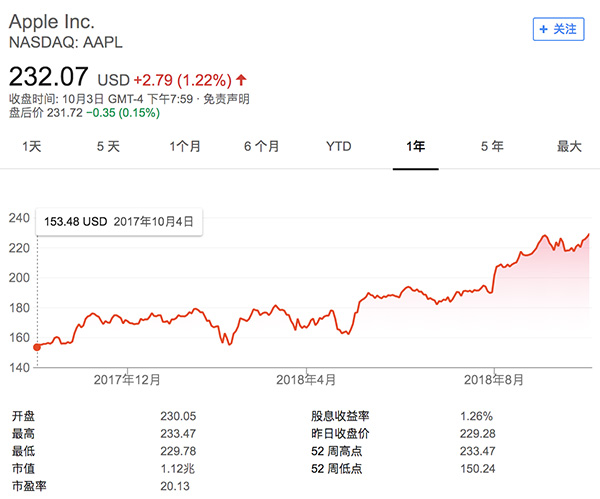Open the 1个月 chart range
600x499 pixels.
(x=185, y=146)
